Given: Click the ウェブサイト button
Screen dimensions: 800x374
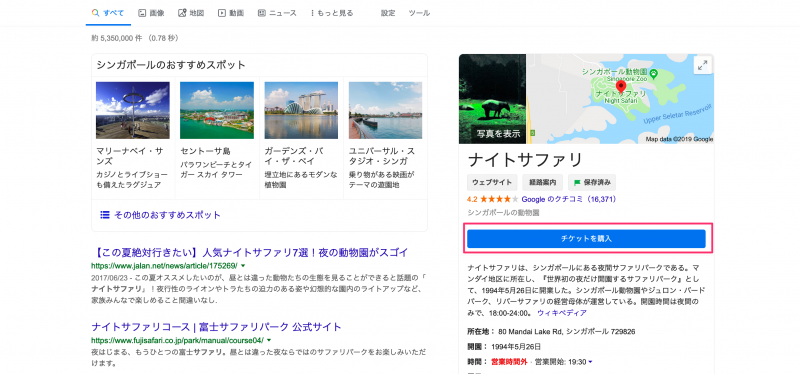Looking at the screenshot, I should point(492,182).
